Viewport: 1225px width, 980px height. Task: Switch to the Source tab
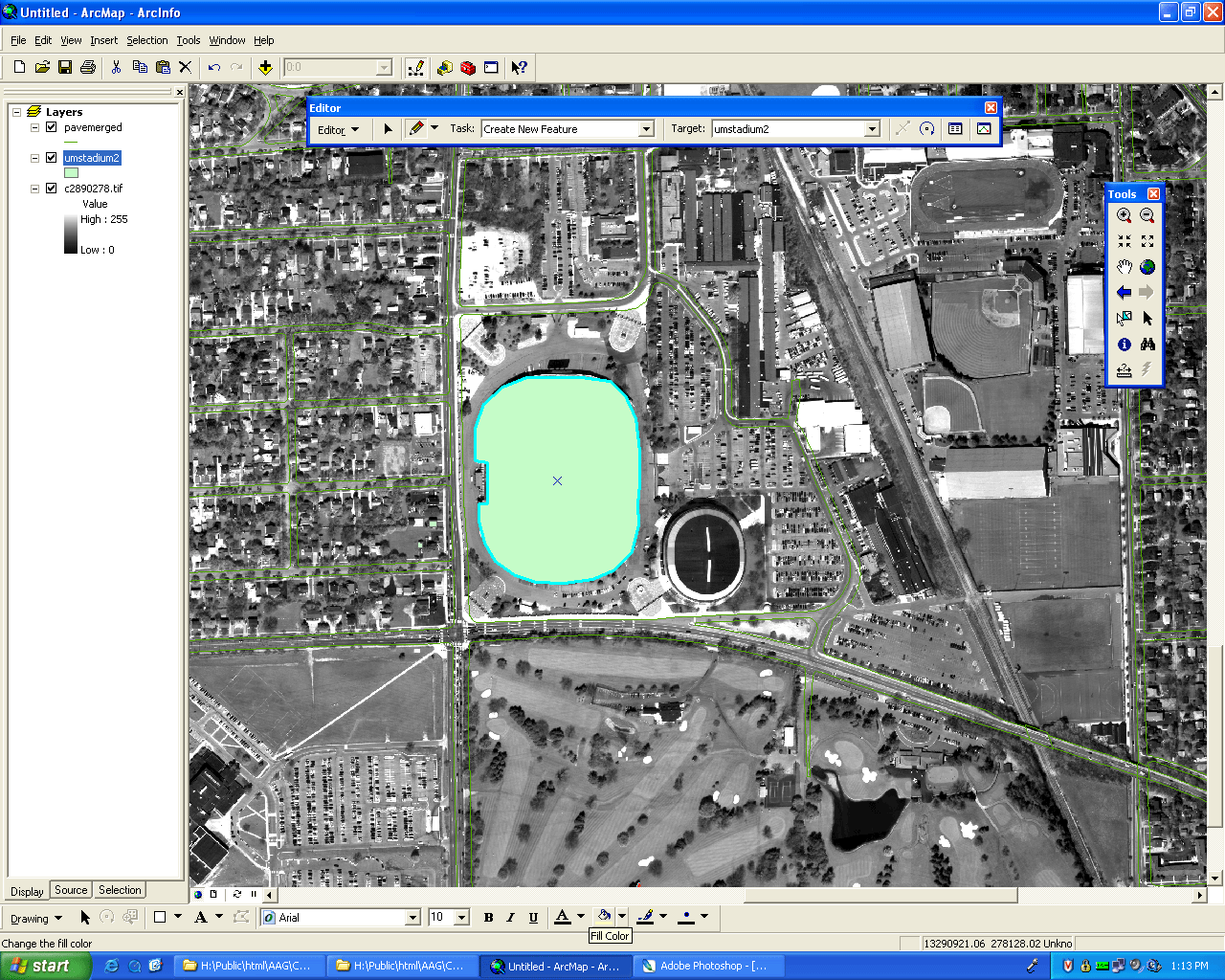pyautogui.click(x=71, y=890)
